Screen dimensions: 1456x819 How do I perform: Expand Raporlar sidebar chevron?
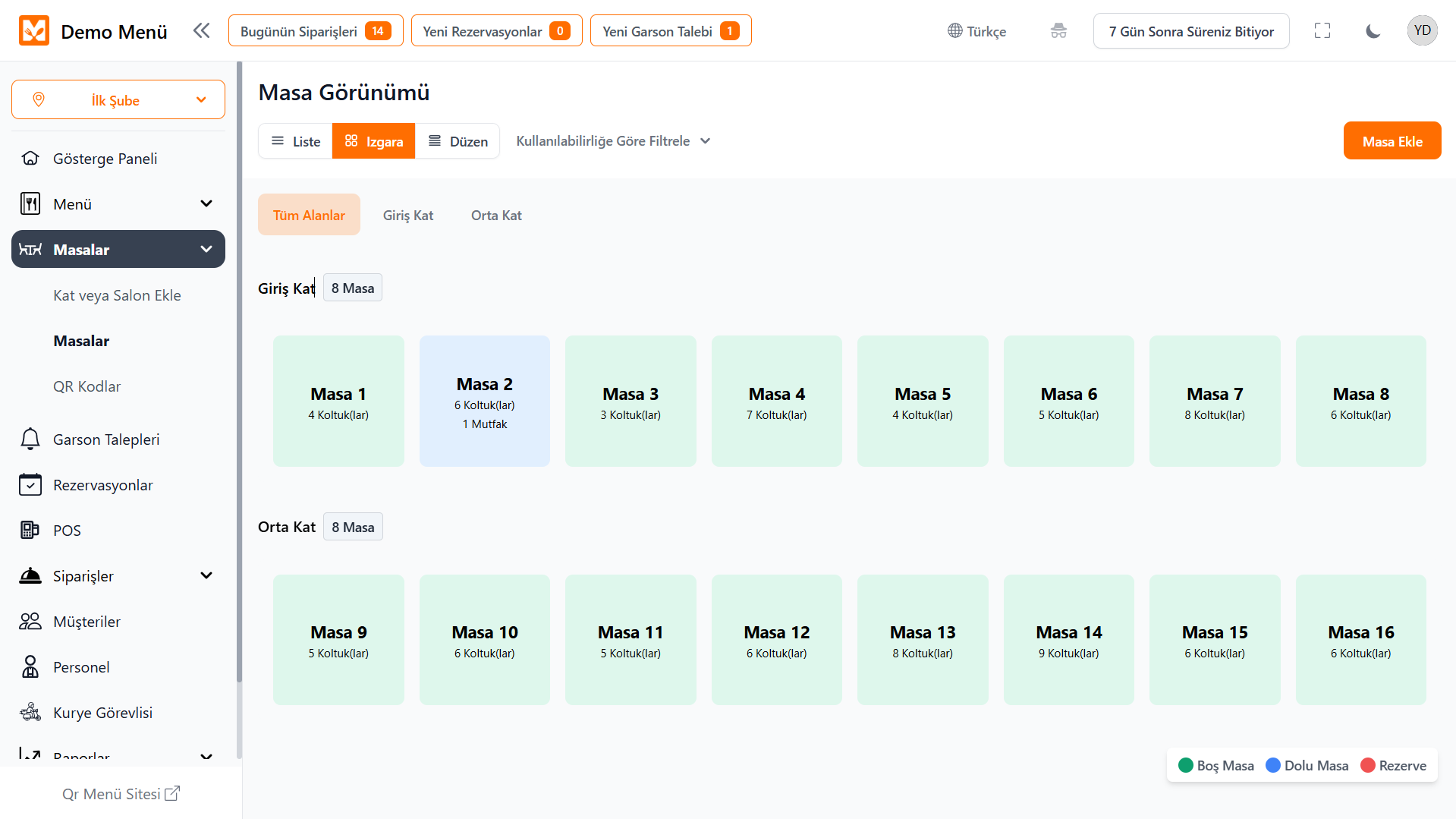pyautogui.click(x=206, y=757)
